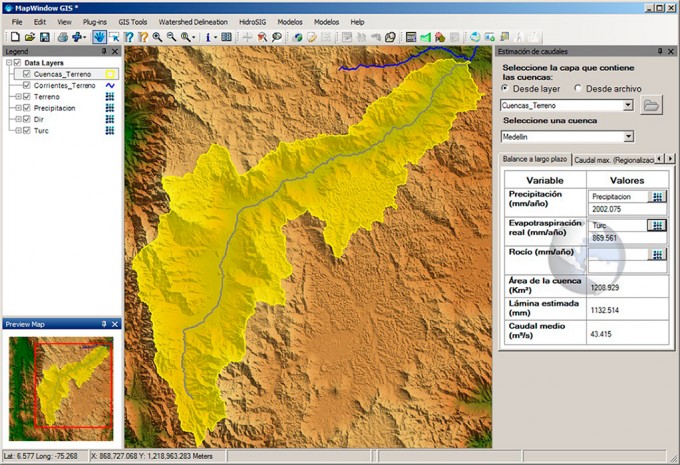This screenshot has width=680, height=465.
Task: Toggle Corrientes_Terreno layer checkbox
Action: (x=27, y=85)
